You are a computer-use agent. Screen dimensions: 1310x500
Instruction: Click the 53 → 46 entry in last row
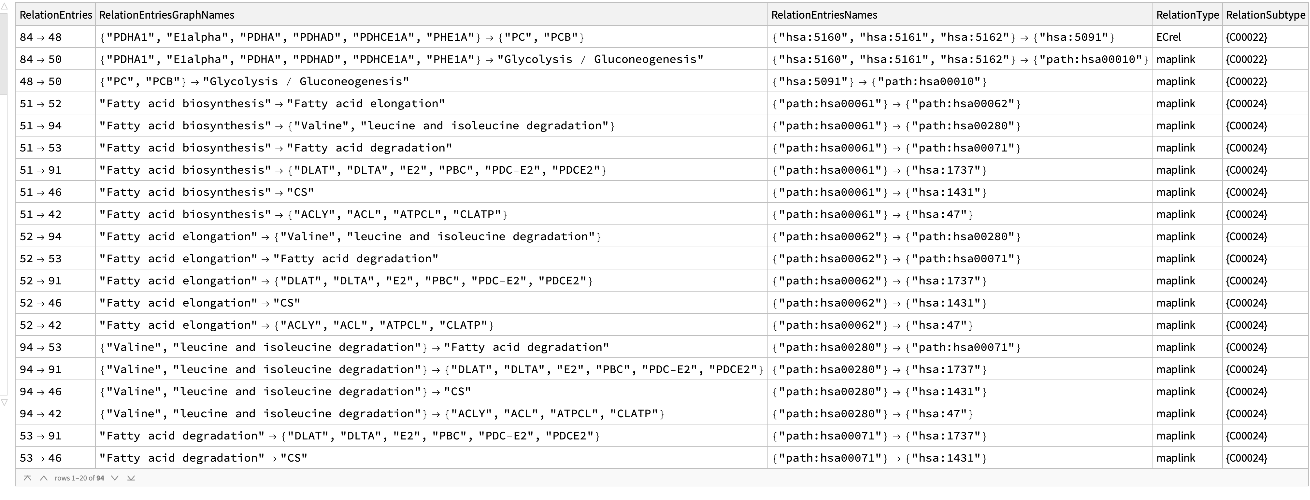coord(41,458)
